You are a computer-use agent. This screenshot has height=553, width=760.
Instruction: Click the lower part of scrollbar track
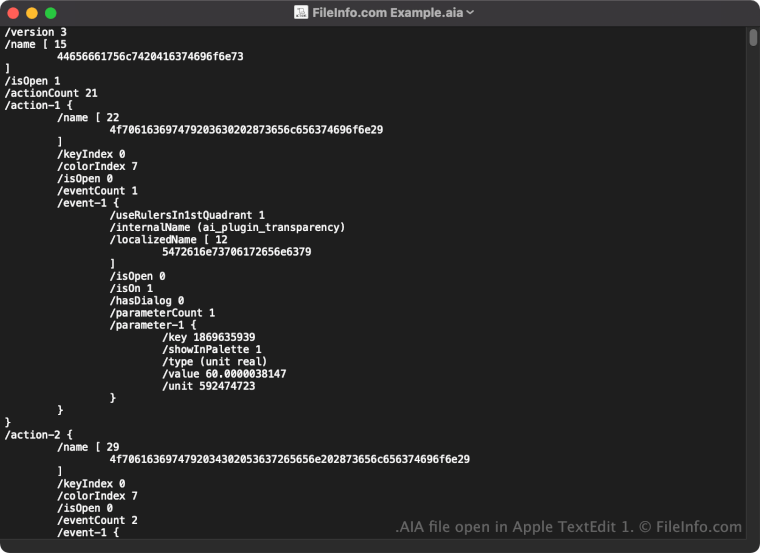753,400
